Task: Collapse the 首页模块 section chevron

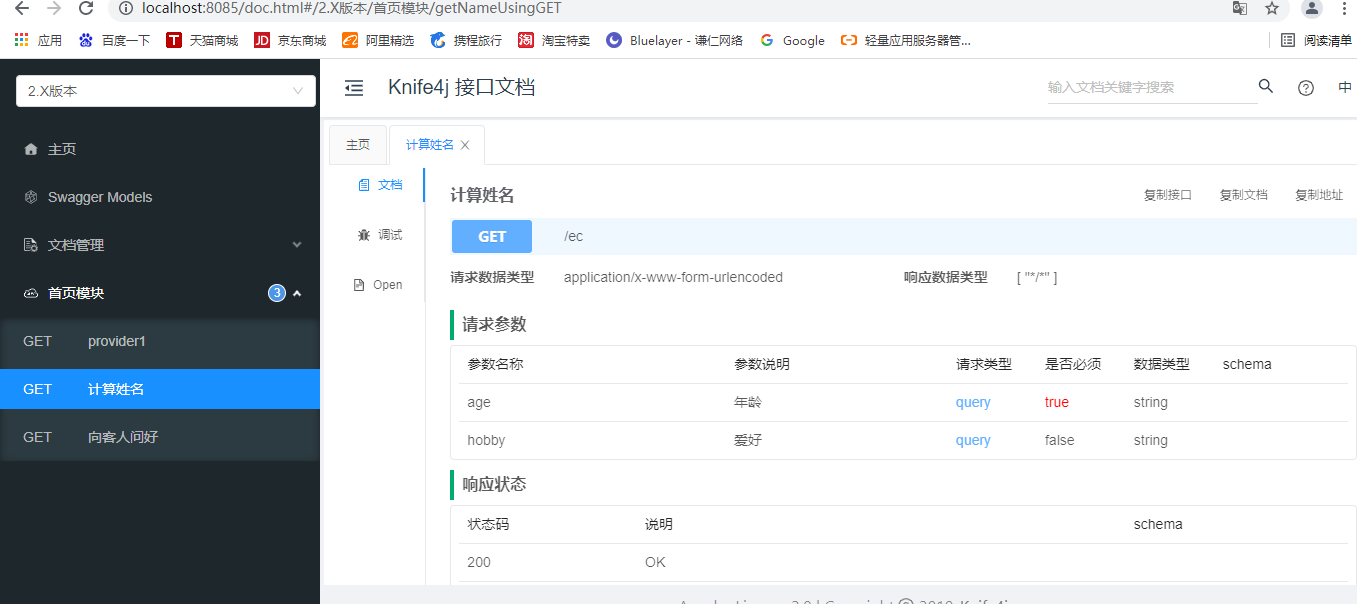Action: (297, 292)
